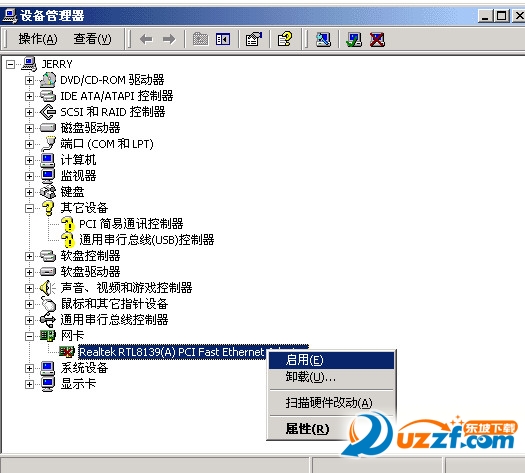Choose 卸载(U)... from context menu
Image resolution: width=525 pixels, height=473 pixels.
pyautogui.click(x=331, y=377)
